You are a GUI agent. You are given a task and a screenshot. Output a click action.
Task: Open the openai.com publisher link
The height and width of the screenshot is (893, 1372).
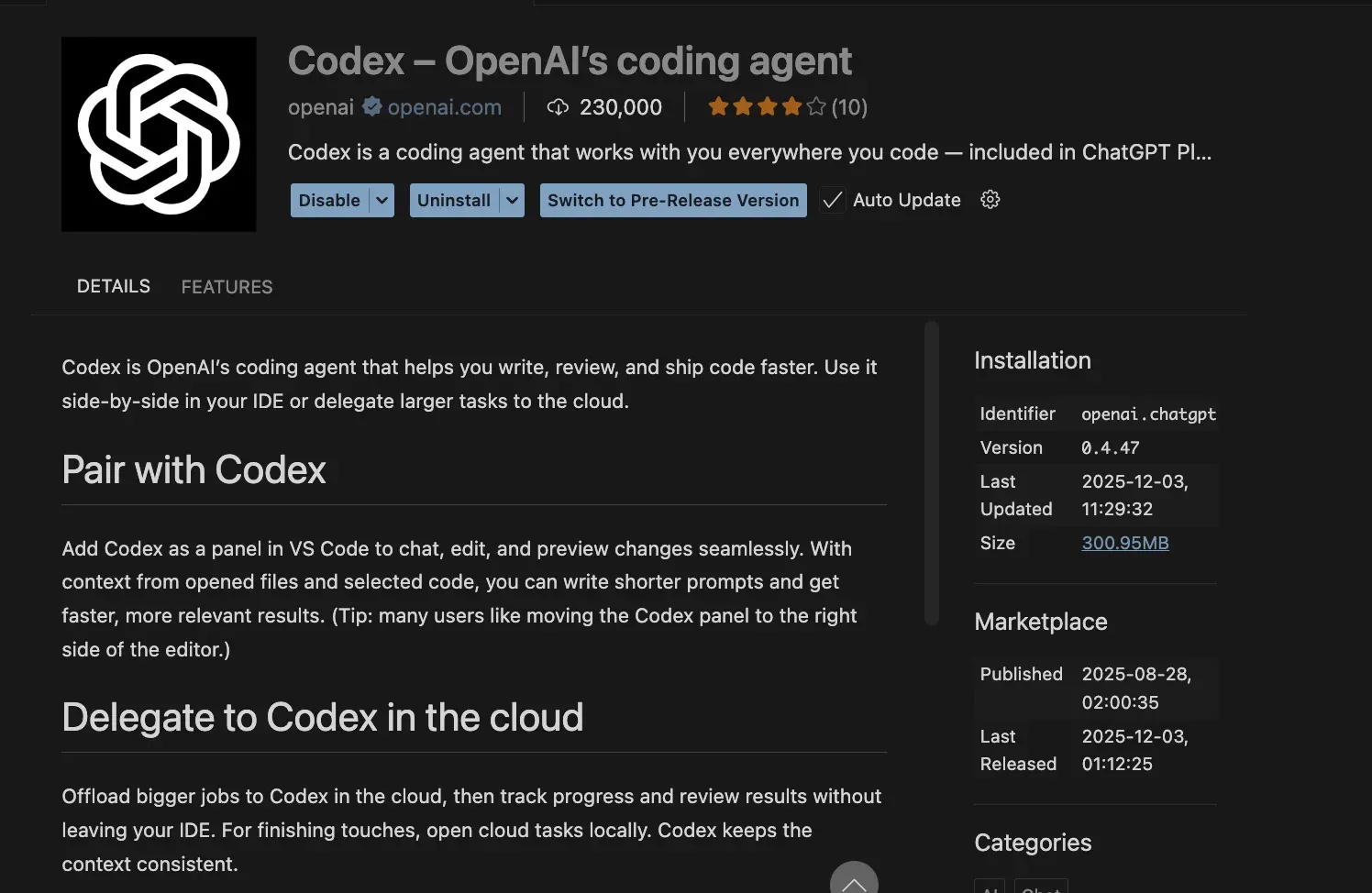click(444, 107)
